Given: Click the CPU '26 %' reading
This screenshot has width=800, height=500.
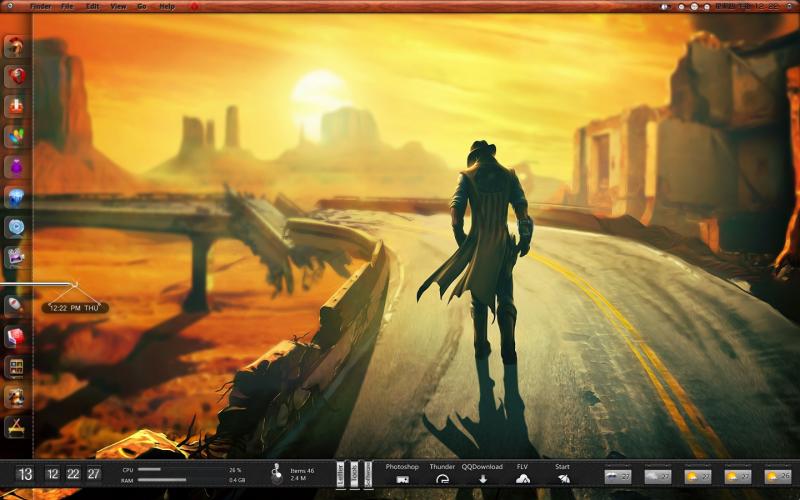Looking at the screenshot, I should point(235,470).
